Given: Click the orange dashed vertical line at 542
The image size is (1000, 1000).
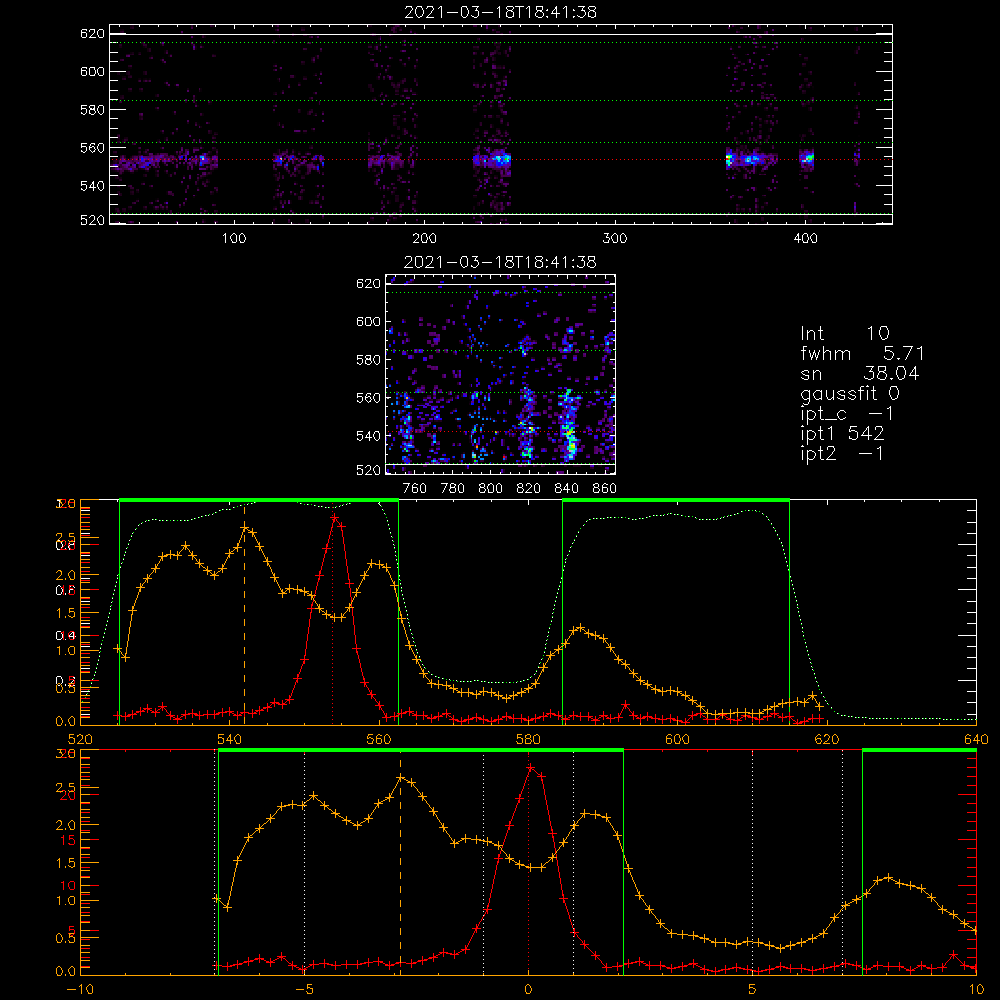Looking at the screenshot, I should click(244, 612).
